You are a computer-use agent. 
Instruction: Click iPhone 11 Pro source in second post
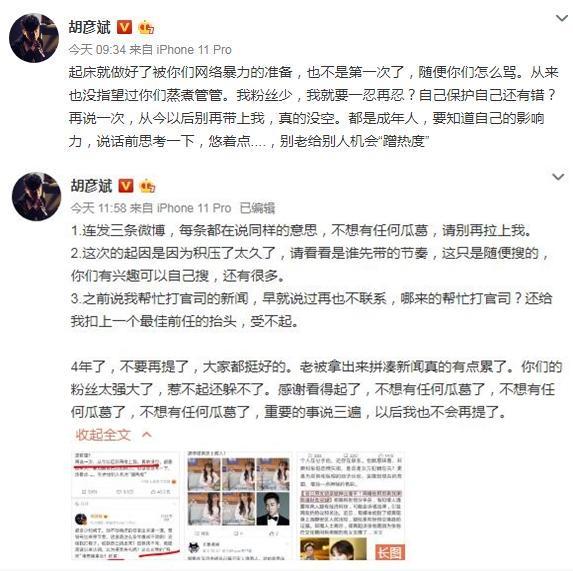(x=194, y=208)
